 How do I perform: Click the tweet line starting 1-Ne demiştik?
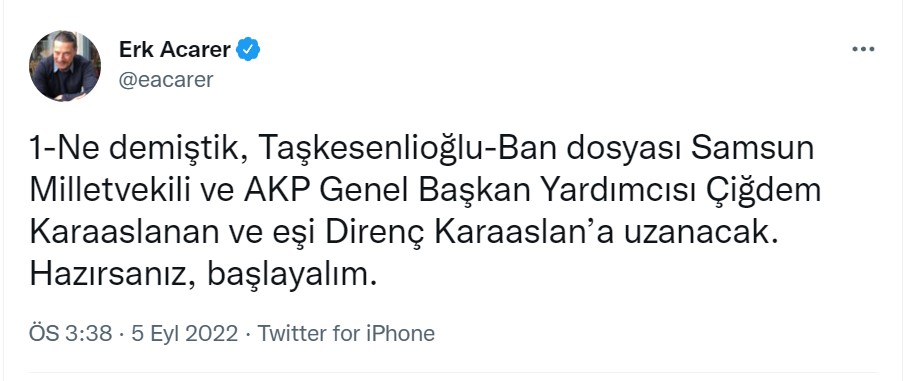coord(422,150)
